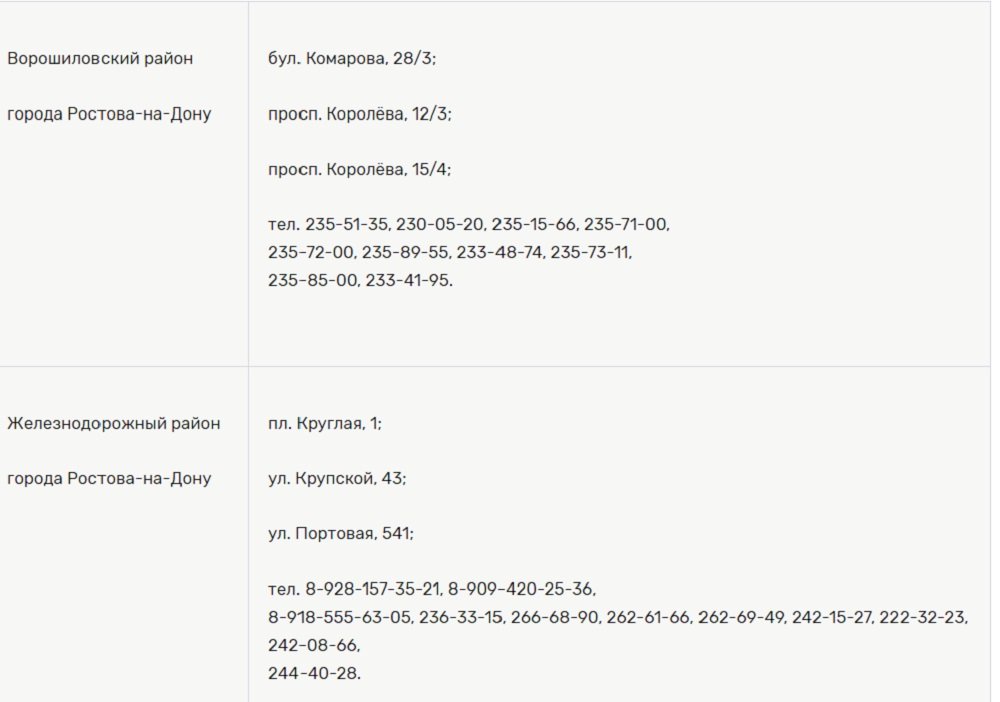Select address бул. Комарова, 28/3
The width and height of the screenshot is (1000, 702).
(352, 59)
